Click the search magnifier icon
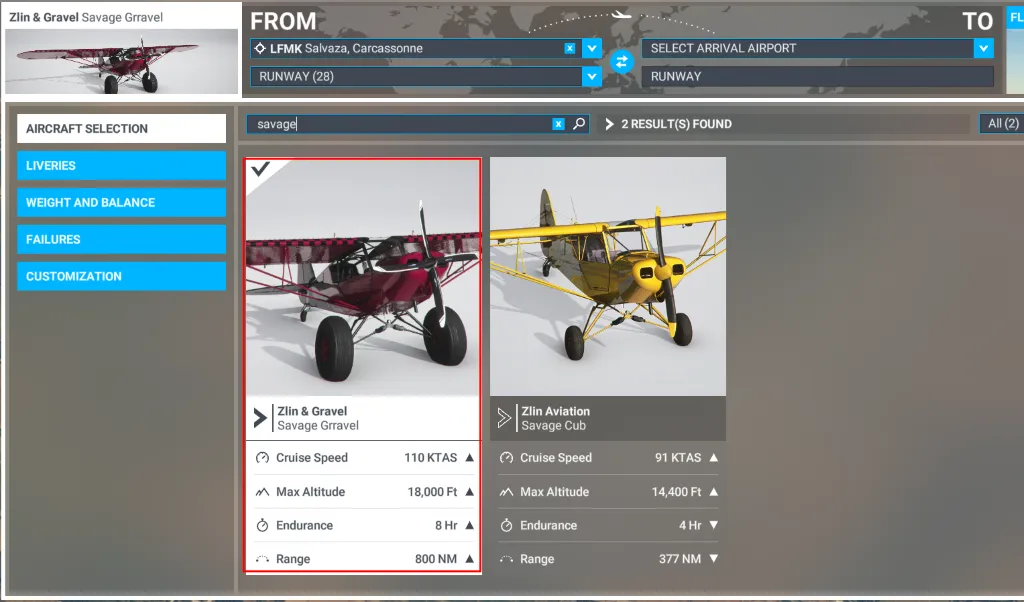This screenshot has width=1024, height=602. pos(578,124)
